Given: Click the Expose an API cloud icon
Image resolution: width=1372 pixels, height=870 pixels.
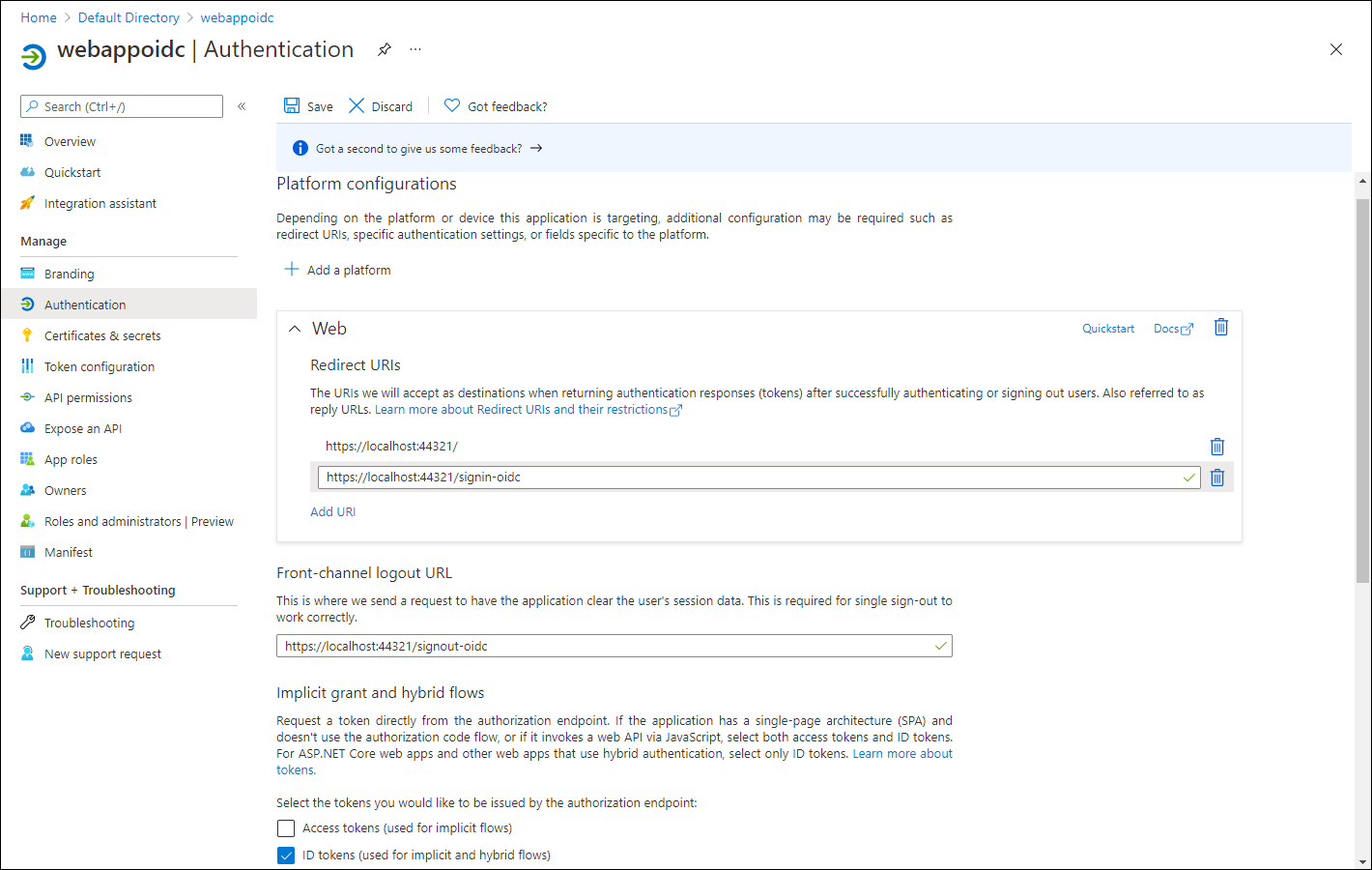Looking at the screenshot, I should coord(27,428).
